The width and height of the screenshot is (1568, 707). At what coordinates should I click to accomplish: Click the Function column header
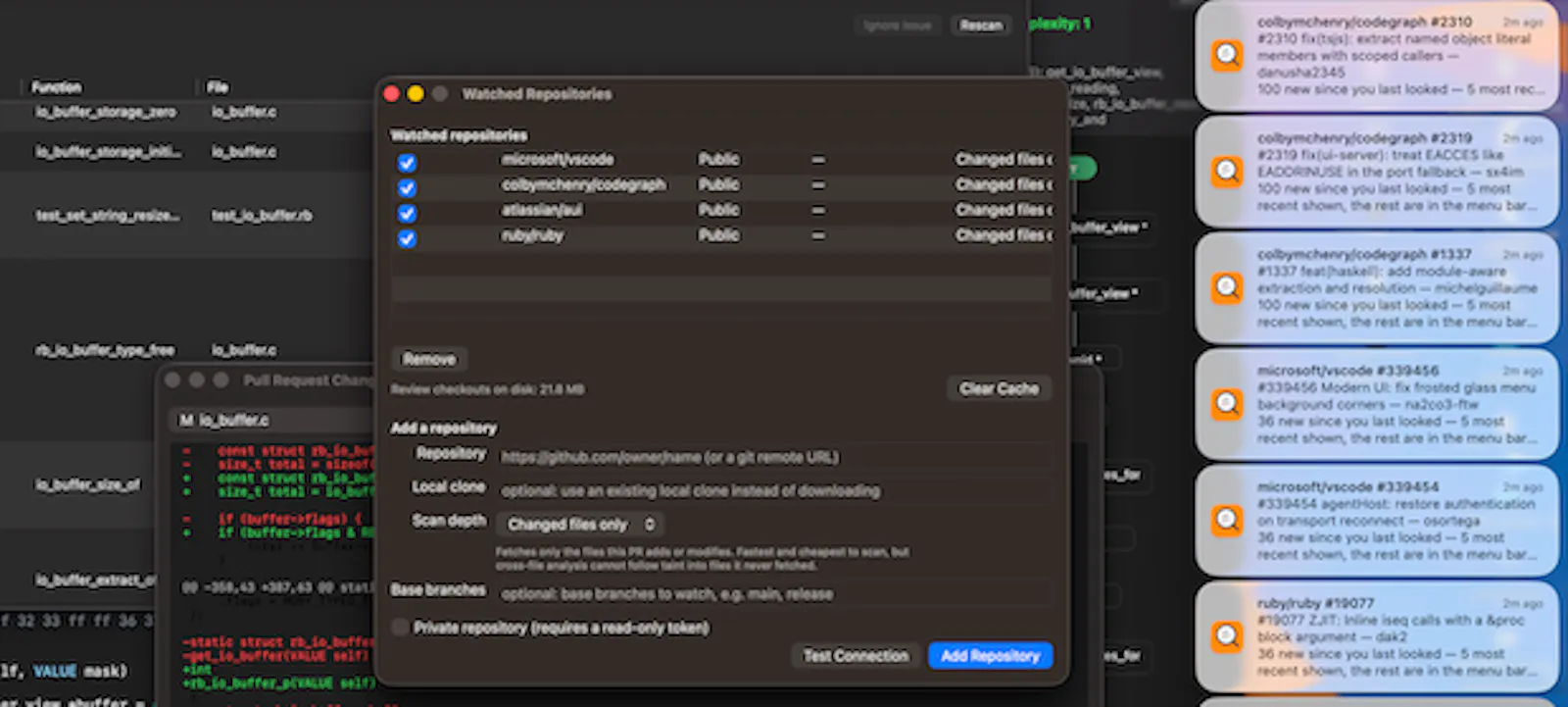coord(57,87)
